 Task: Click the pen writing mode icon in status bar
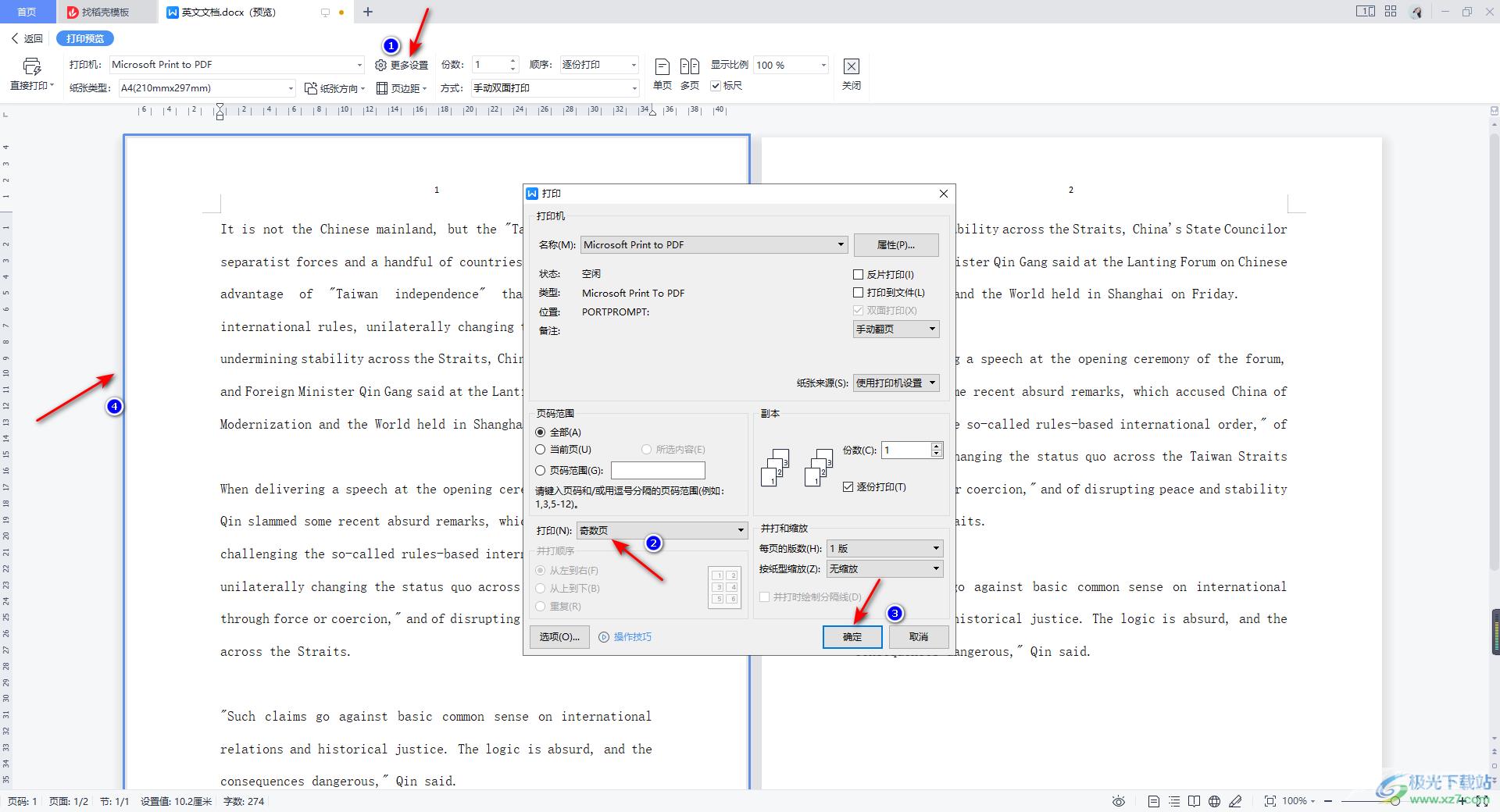tap(1235, 801)
